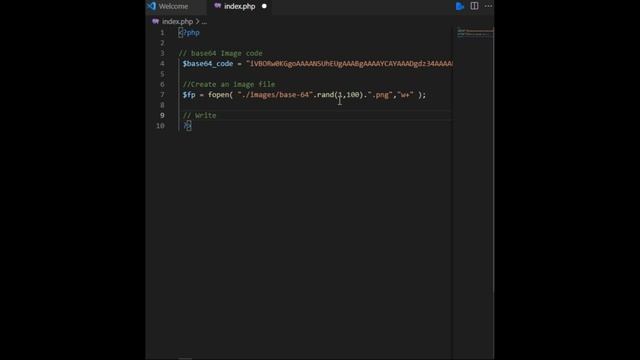Click the long base64 string value

click(x=349, y=64)
